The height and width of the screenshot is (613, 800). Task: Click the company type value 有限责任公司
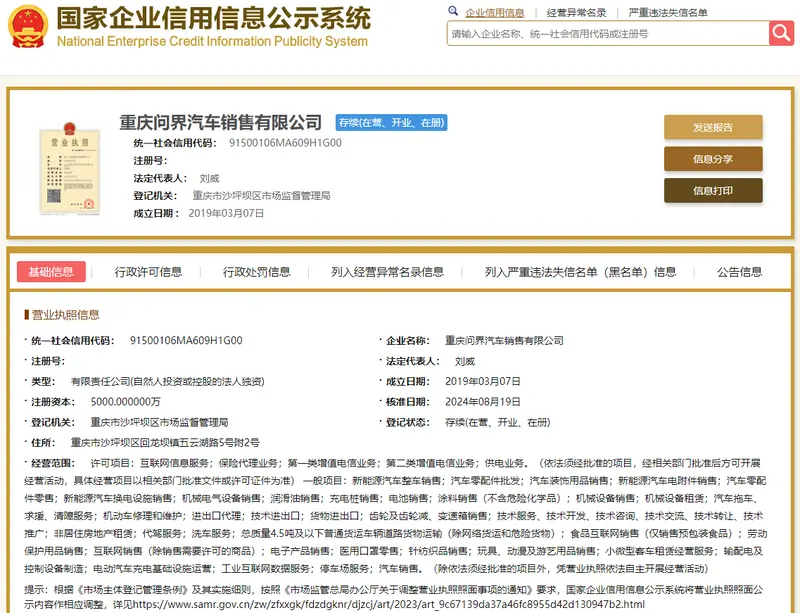coord(167,381)
